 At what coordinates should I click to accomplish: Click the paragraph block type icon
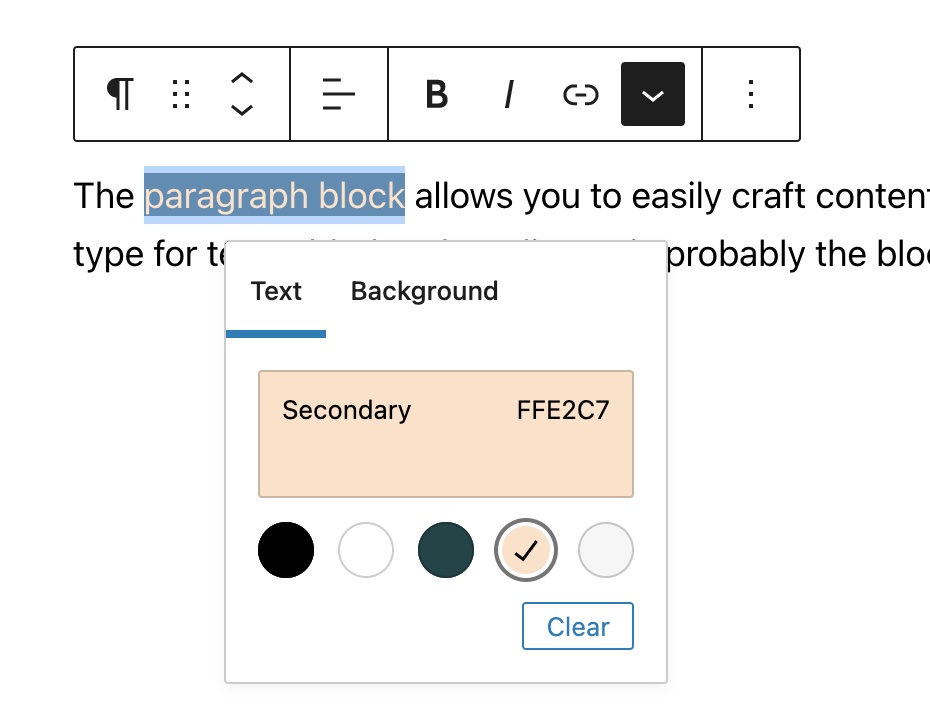click(x=118, y=94)
